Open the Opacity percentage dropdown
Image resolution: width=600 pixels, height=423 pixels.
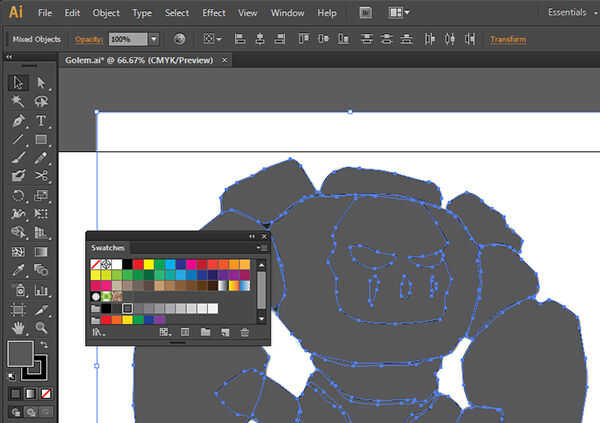153,39
